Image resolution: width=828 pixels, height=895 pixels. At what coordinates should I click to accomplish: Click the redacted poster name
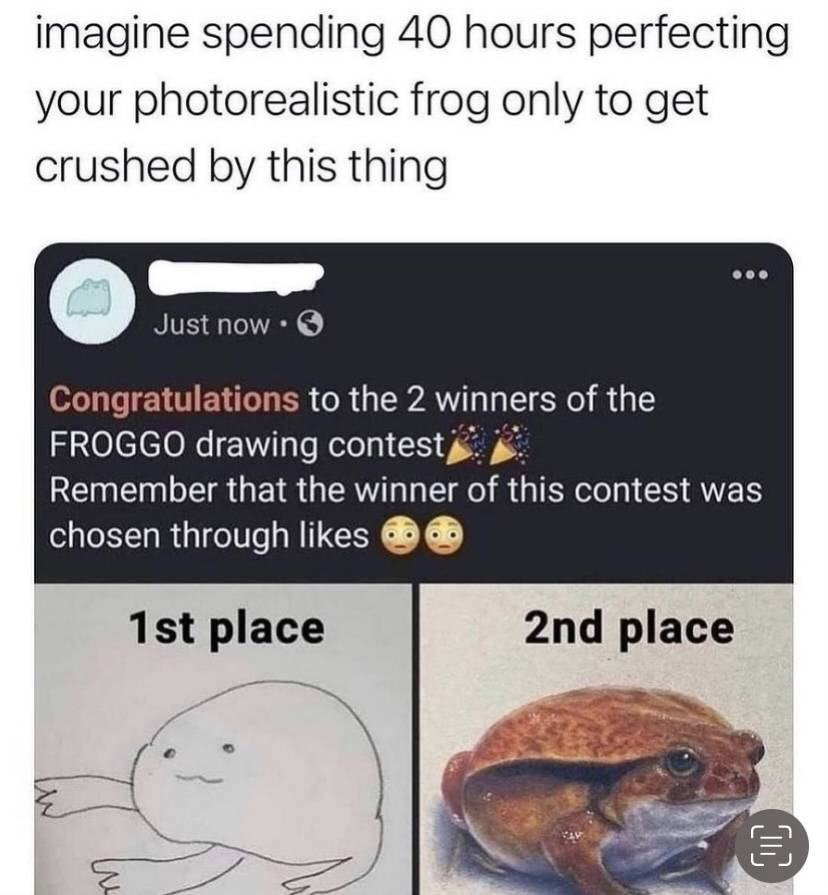(236, 278)
